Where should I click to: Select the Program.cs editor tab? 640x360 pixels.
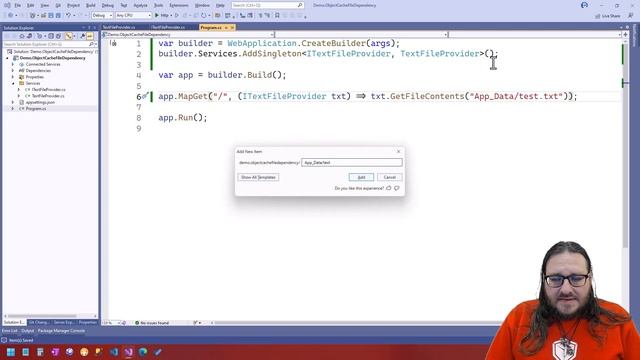211,27
